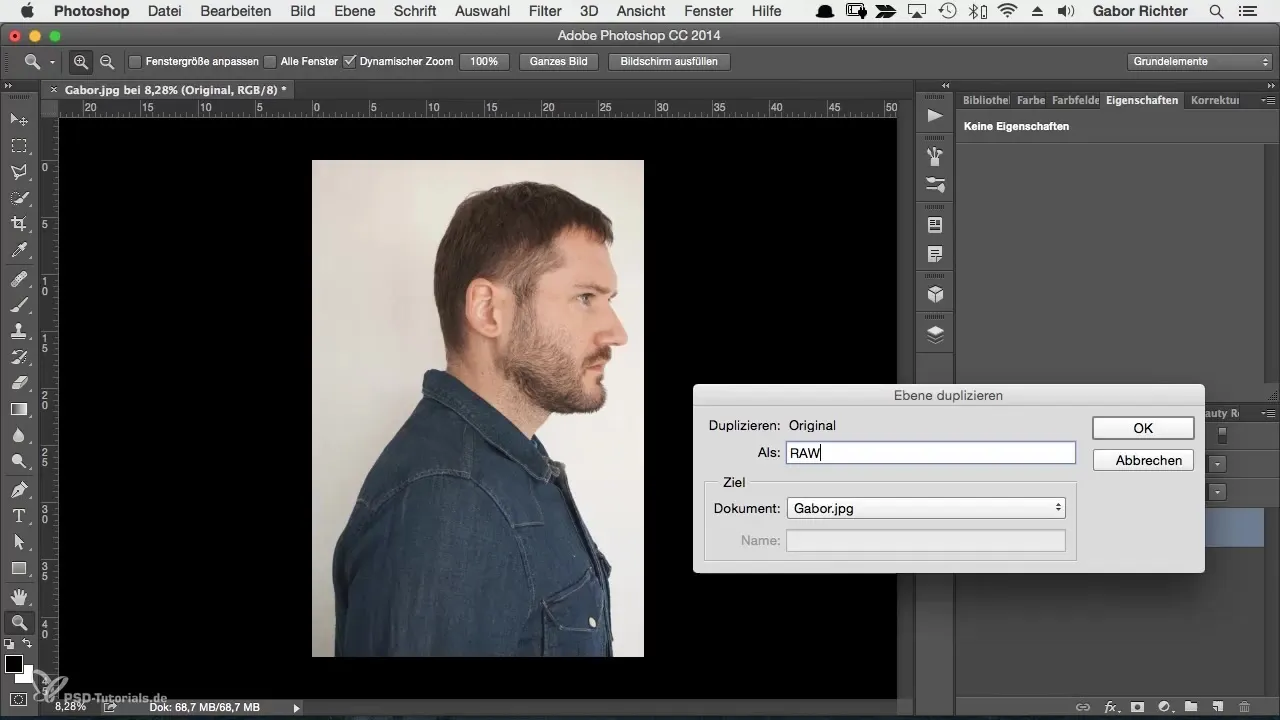Toggle Quick Mask mode icon
This screenshot has width=1280, height=720.
[x=18, y=699]
